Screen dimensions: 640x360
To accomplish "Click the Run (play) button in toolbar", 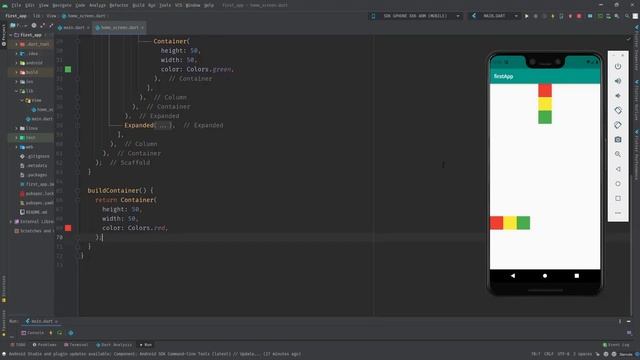I will point(527,16).
